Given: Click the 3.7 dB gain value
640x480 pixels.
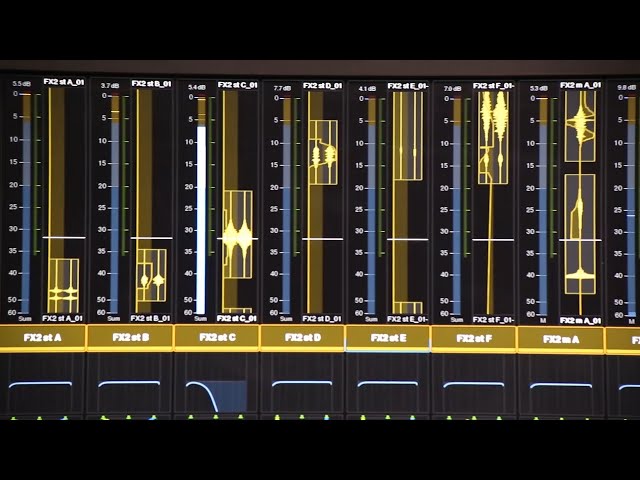Looking at the screenshot, I should [110, 86].
